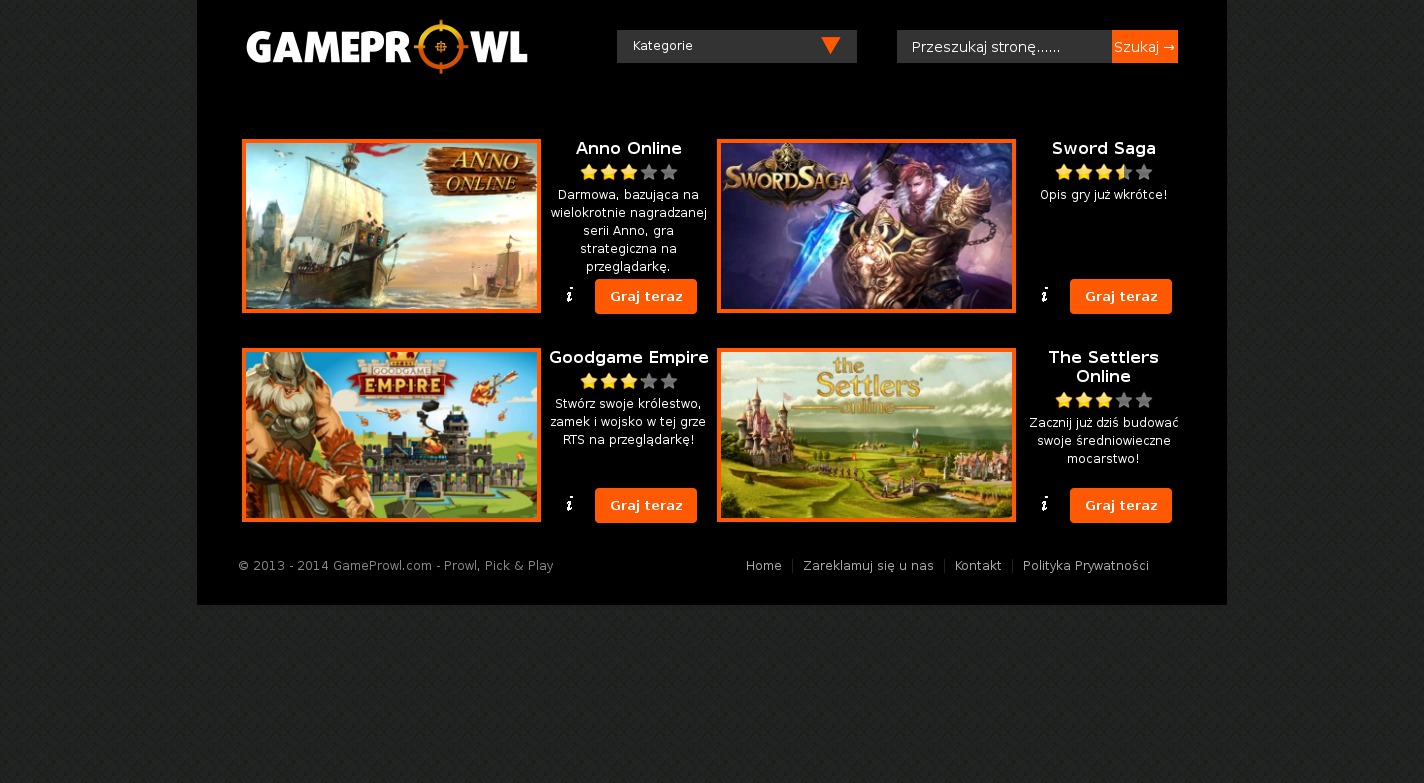The image size is (1424, 783).
Task: Open Zareklamuj się u nas link
Action: click(868, 566)
